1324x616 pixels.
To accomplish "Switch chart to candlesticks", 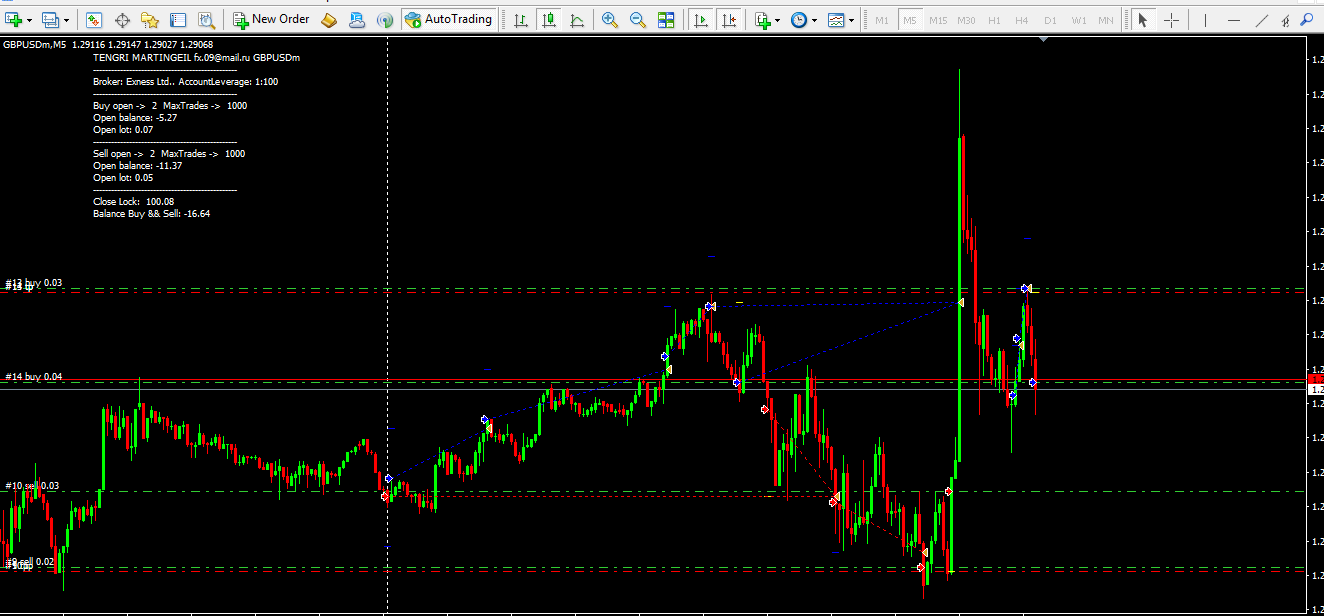I will click(549, 19).
